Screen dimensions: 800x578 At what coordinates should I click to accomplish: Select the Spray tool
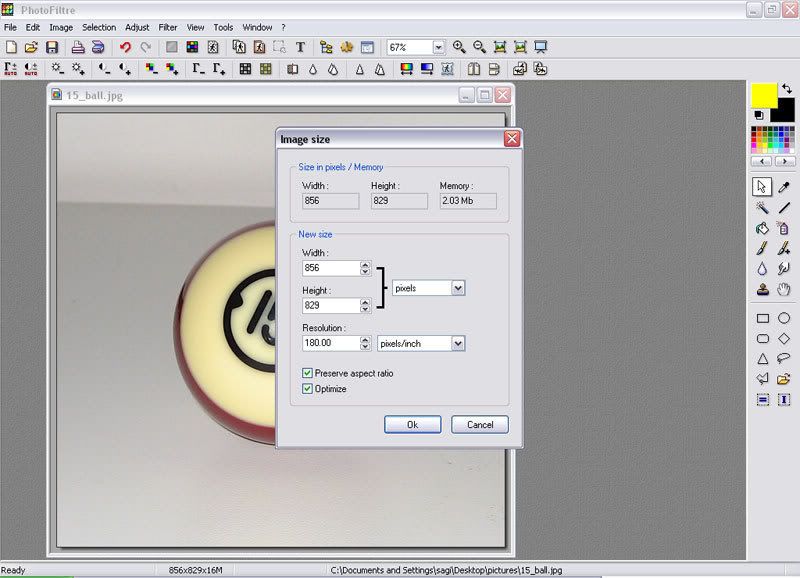784,228
